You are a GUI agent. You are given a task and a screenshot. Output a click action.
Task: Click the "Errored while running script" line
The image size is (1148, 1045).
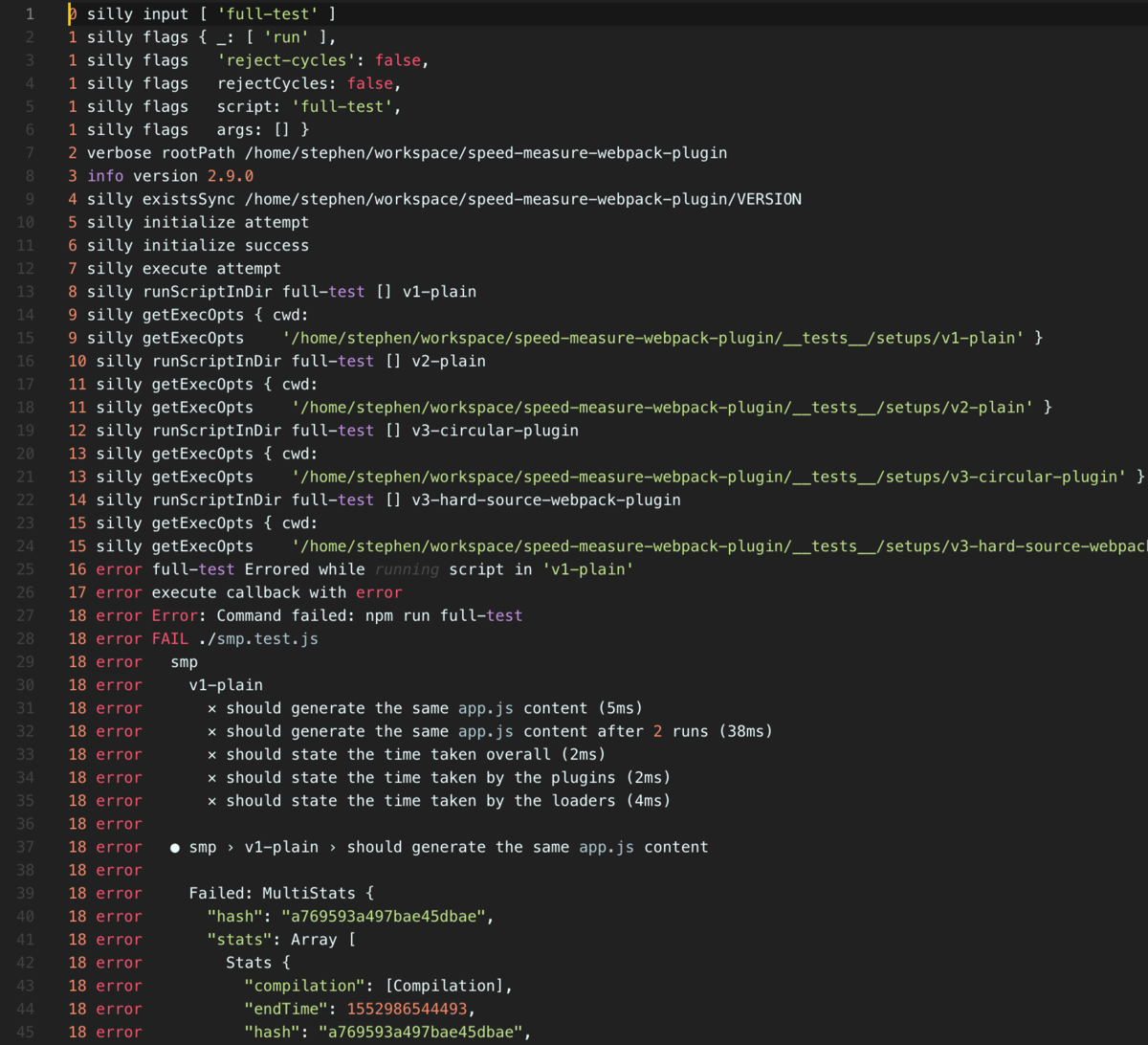[351, 569]
